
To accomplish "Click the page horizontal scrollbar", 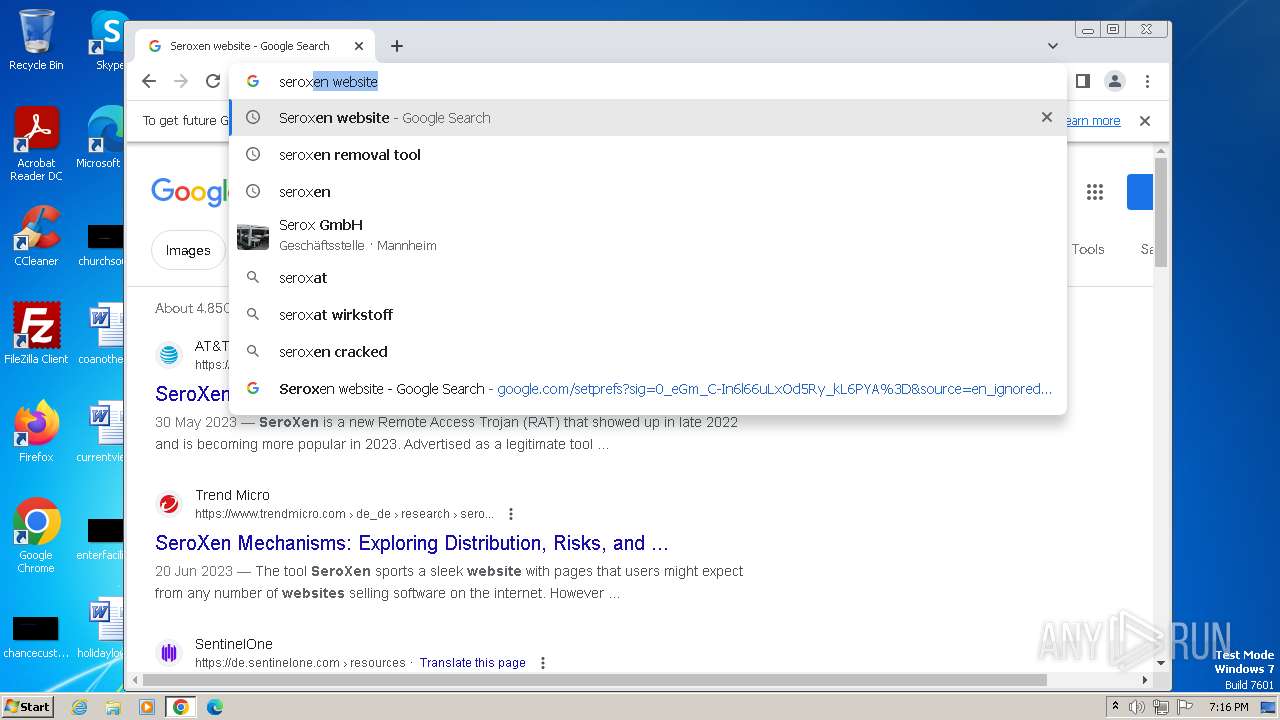I will (x=595, y=680).
